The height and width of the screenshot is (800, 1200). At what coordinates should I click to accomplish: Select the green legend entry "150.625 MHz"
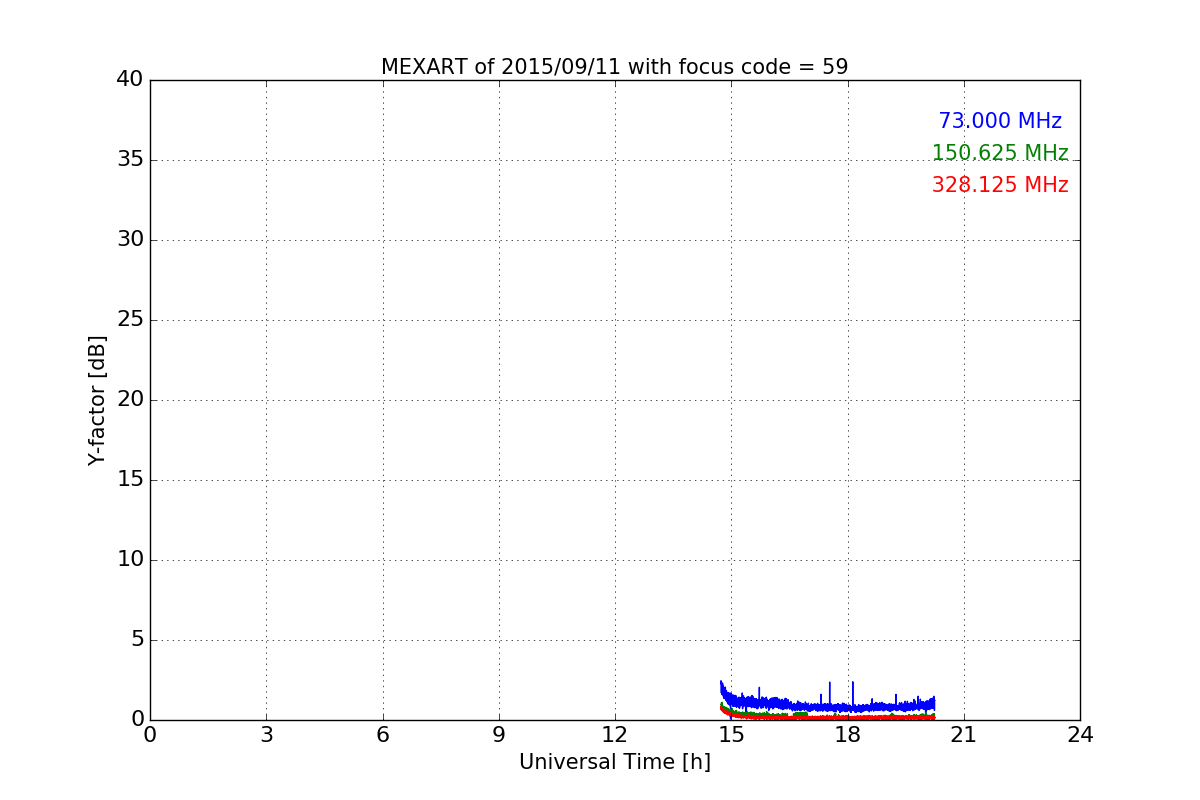click(x=1000, y=153)
